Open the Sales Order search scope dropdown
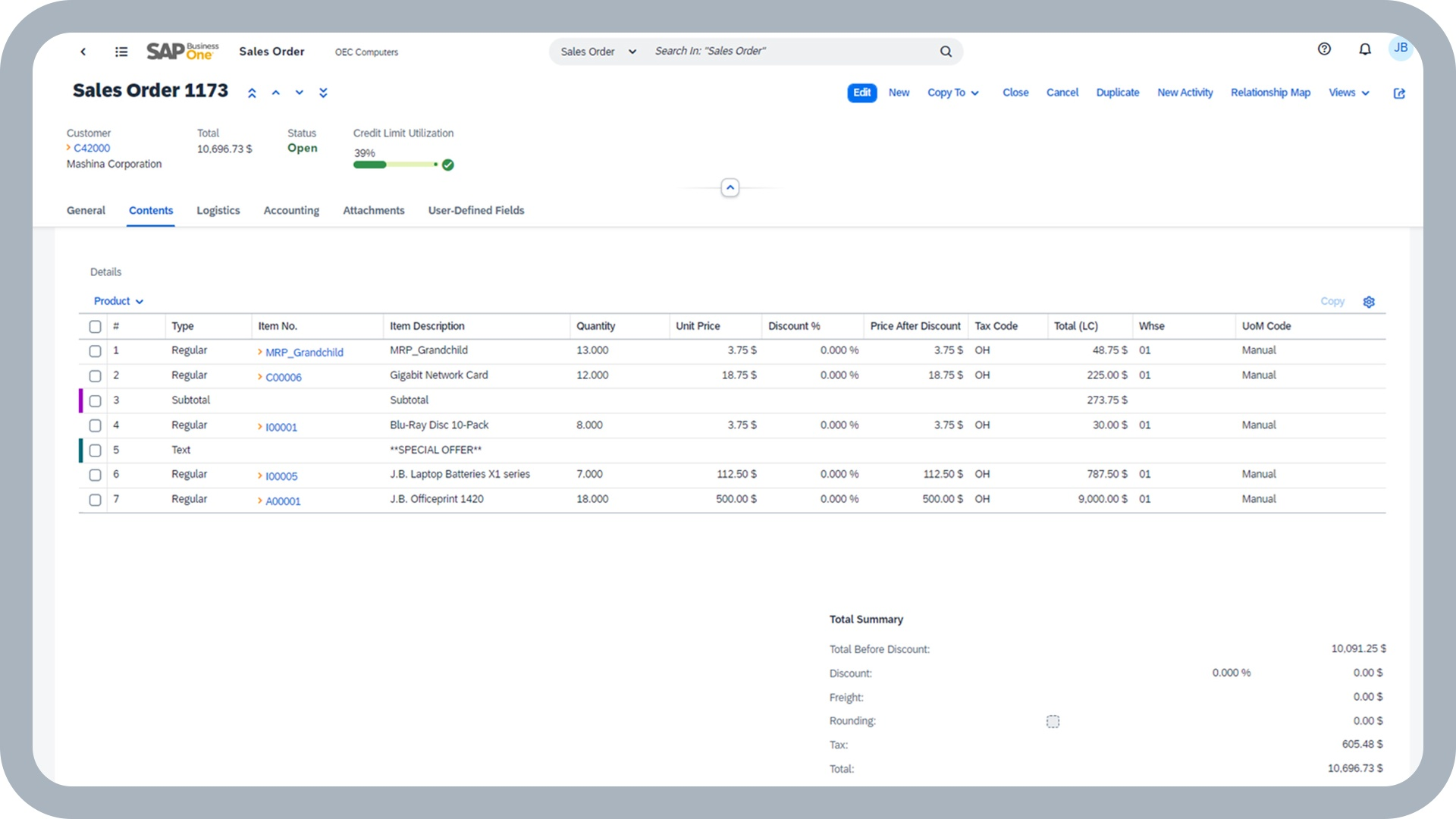1456x819 pixels. 598,52
